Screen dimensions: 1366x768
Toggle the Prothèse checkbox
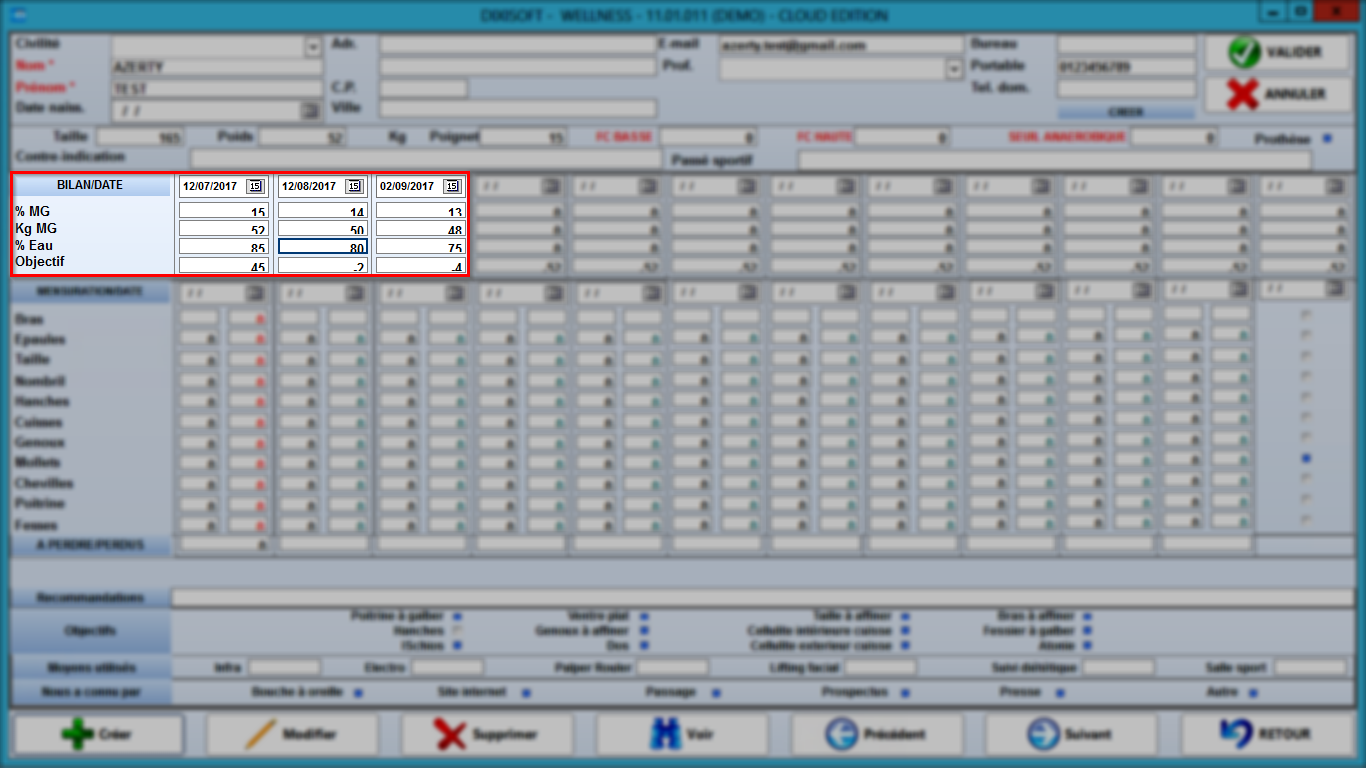1327,139
